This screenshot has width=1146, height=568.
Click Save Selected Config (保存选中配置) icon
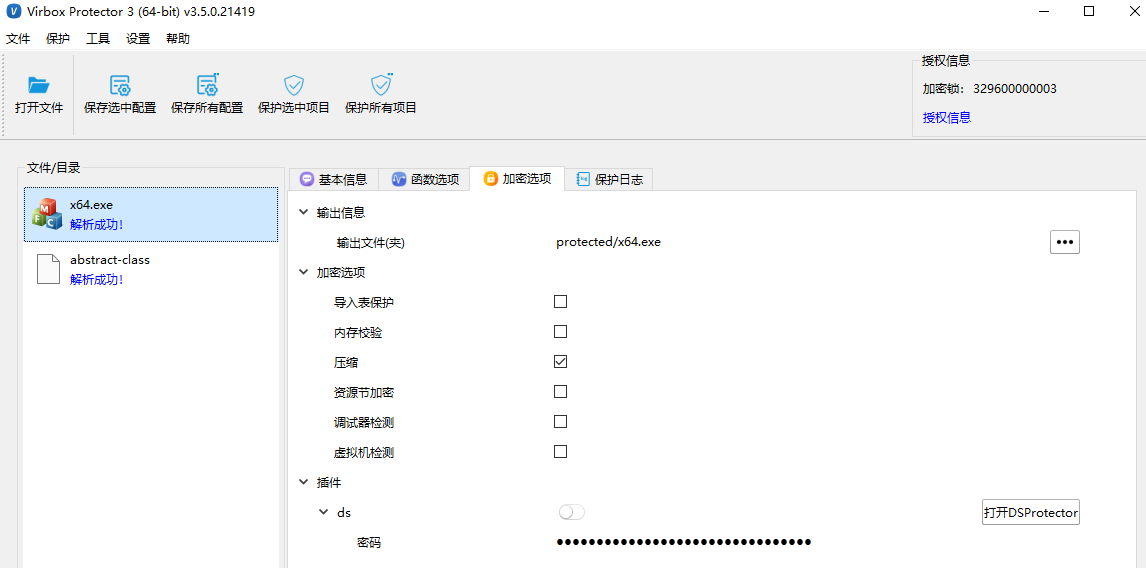coord(120,86)
